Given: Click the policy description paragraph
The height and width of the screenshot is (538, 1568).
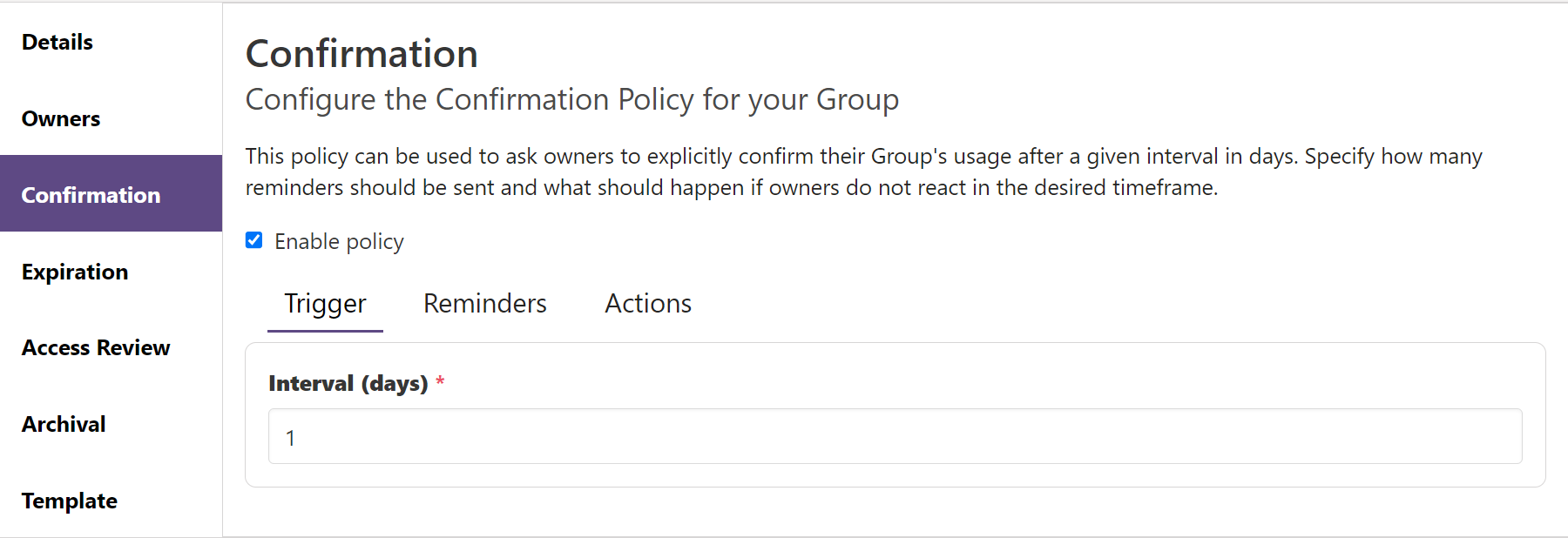Looking at the screenshot, I should pyautogui.click(x=863, y=171).
